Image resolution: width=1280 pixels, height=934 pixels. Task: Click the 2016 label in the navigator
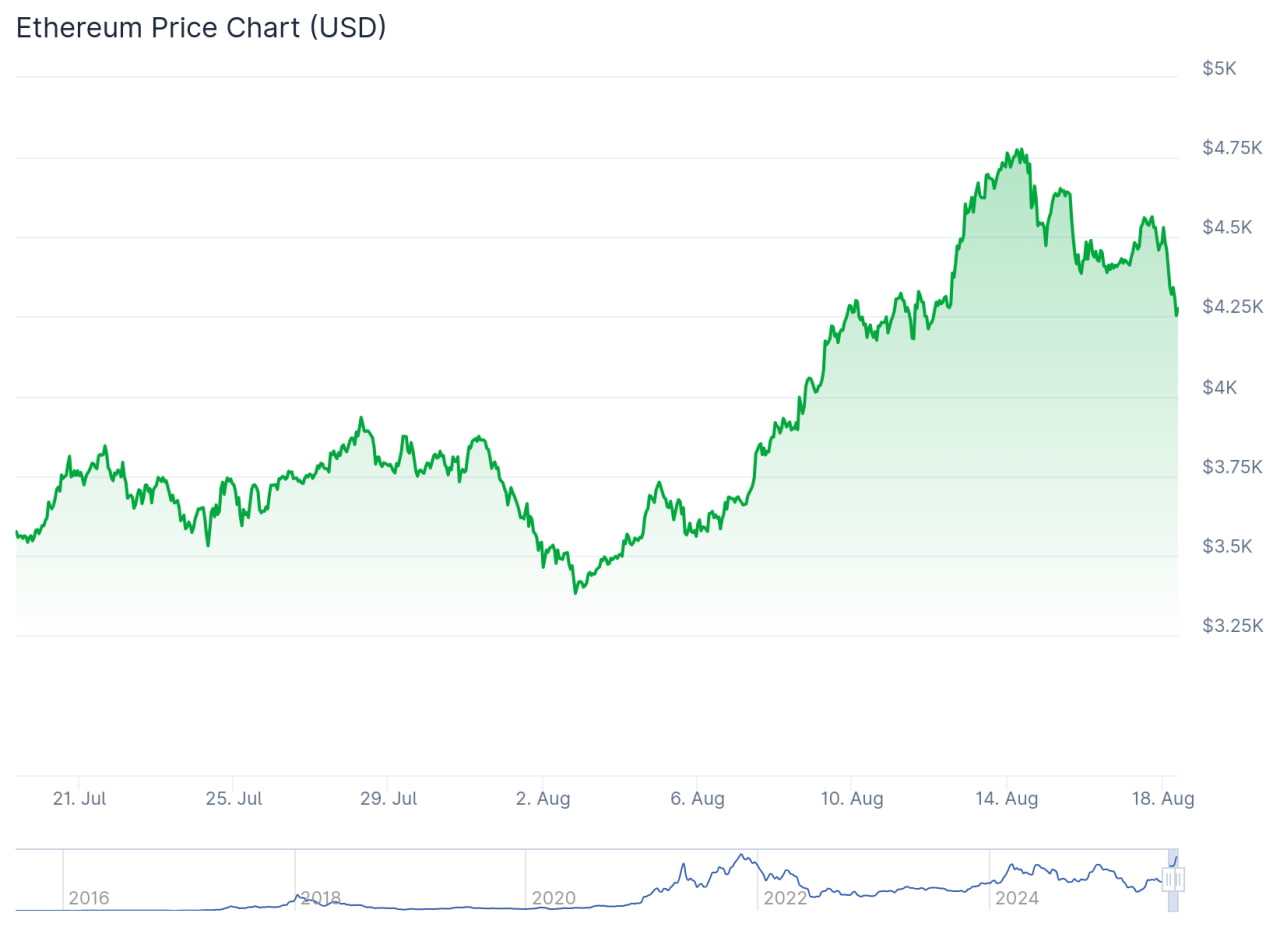tap(89, 898)
